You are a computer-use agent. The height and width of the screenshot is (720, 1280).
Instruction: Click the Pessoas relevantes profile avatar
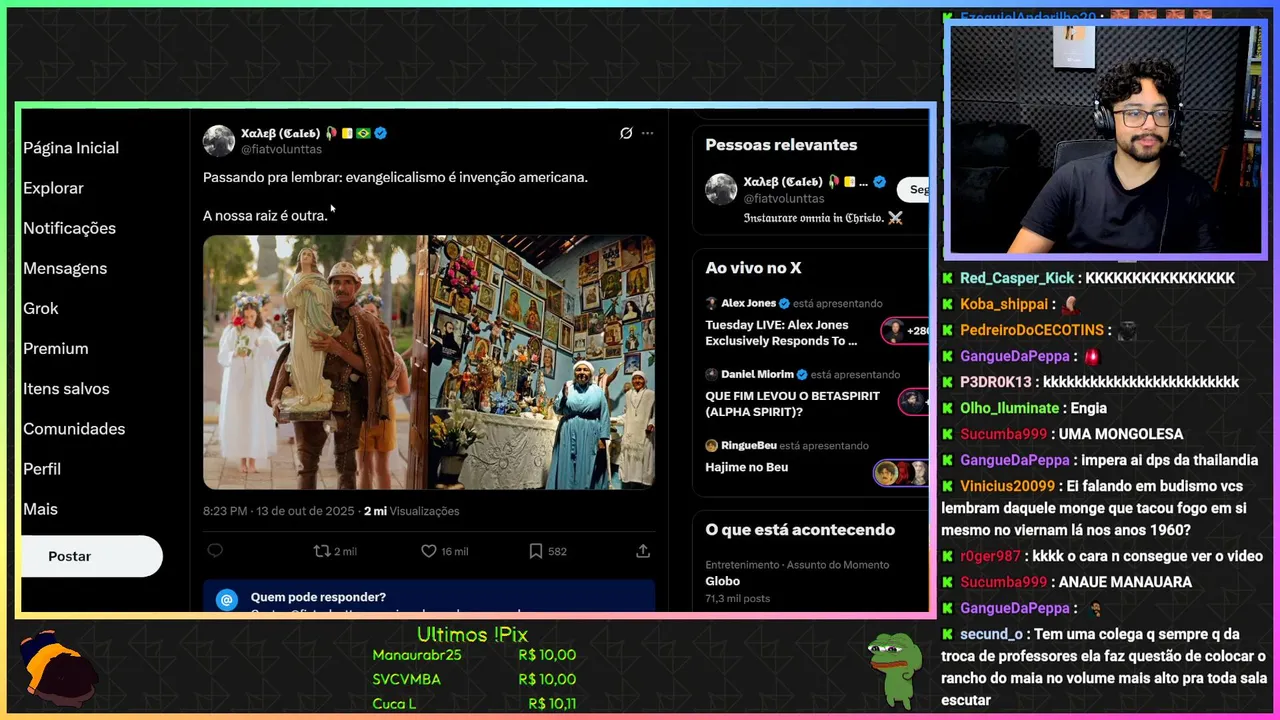[721, 189]
